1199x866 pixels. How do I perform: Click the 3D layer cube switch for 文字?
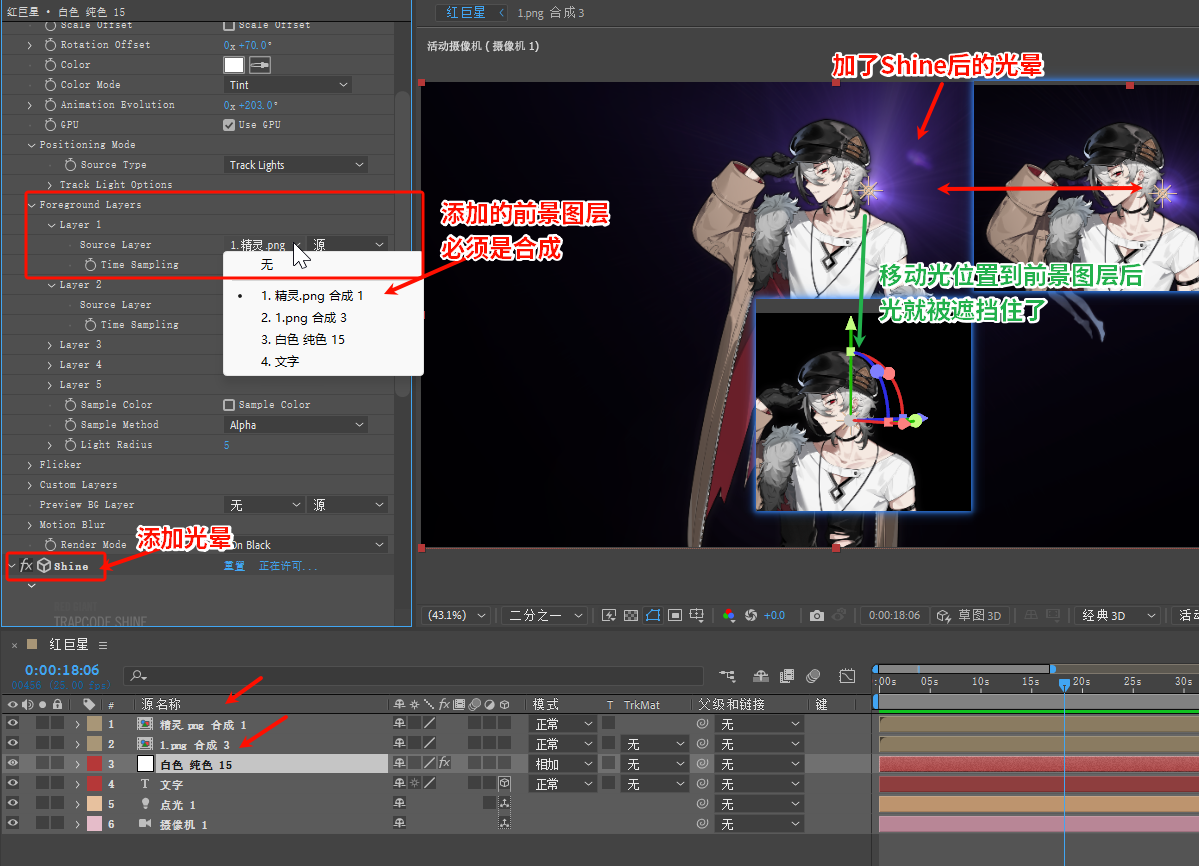tap(504, 783)
